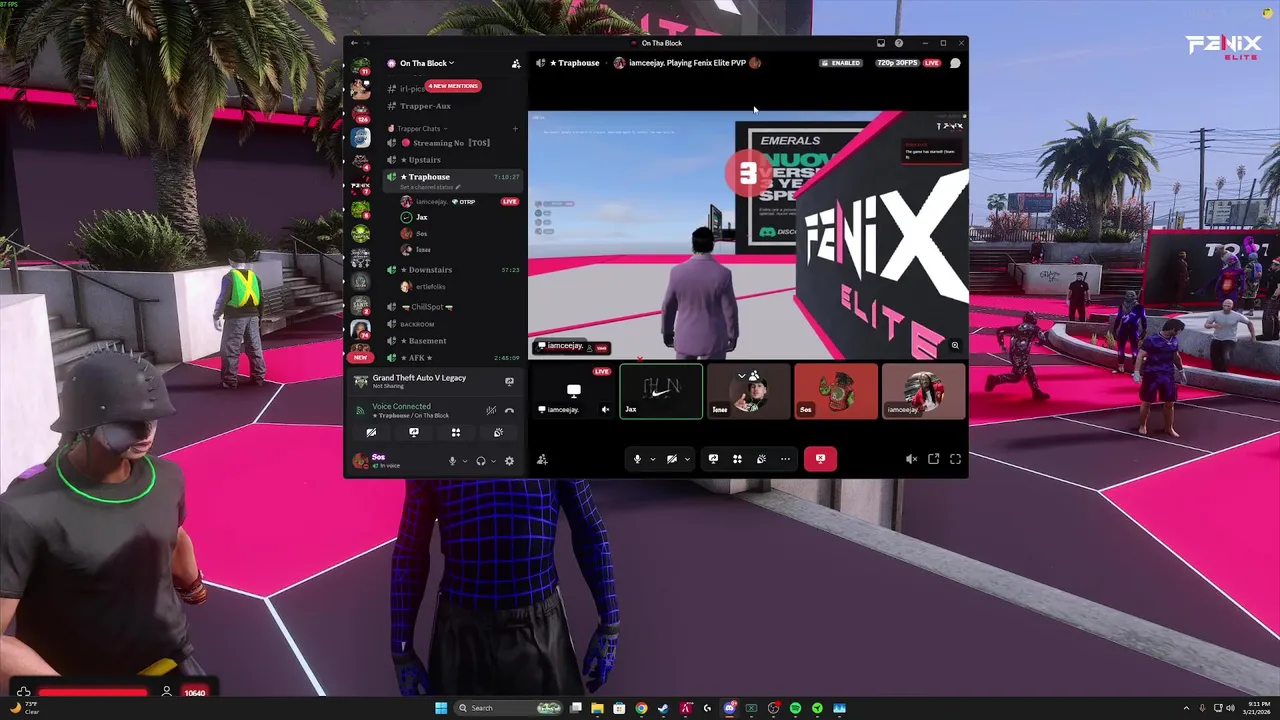The width and height of the screenshot is (1280, 720).
Task: Open stream quality 720p 30FPS badge
Action: (x=897, y=63)
